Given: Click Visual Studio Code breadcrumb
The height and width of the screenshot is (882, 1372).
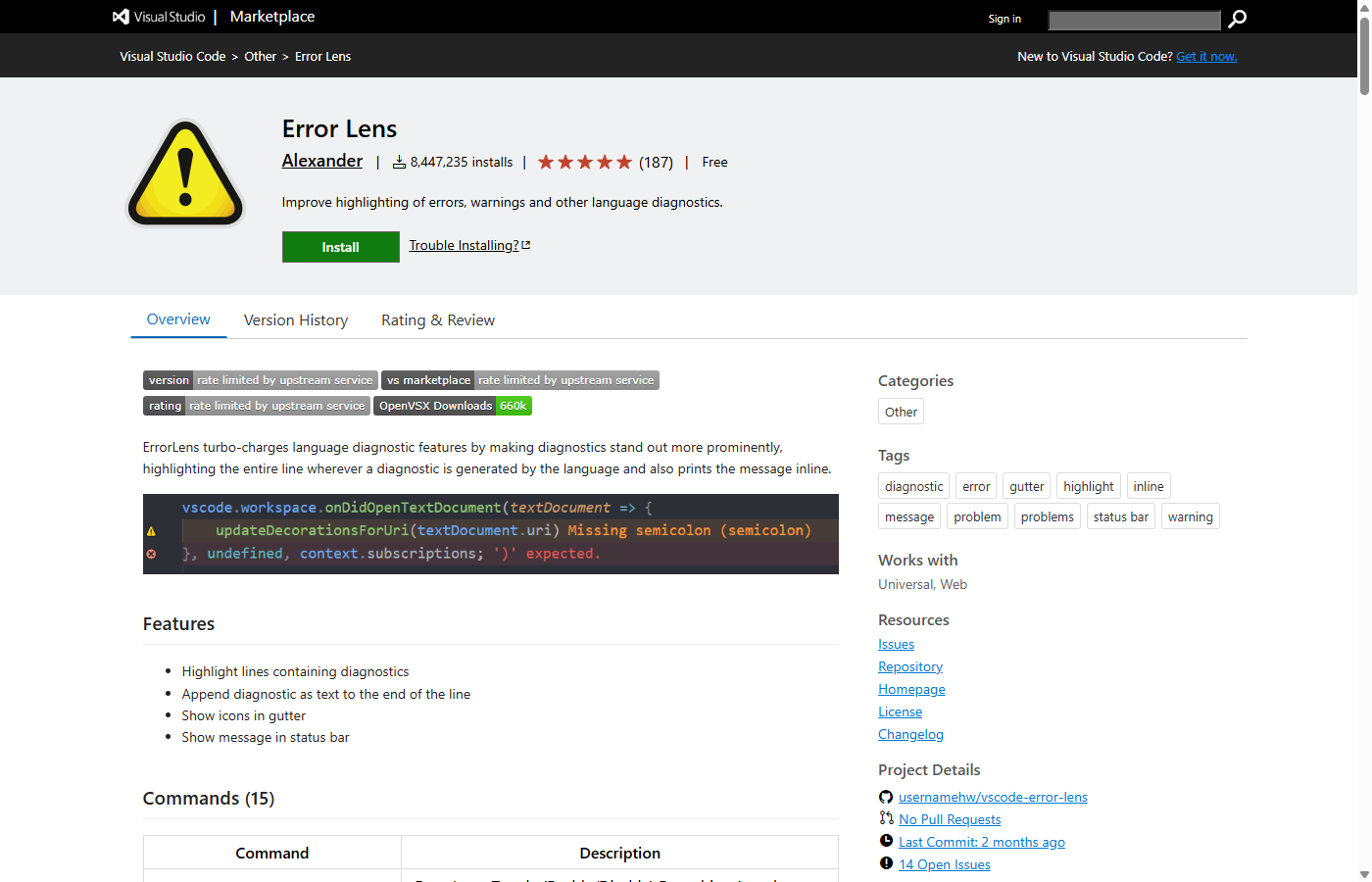Looking at the screenshot, I should (172, 56).
